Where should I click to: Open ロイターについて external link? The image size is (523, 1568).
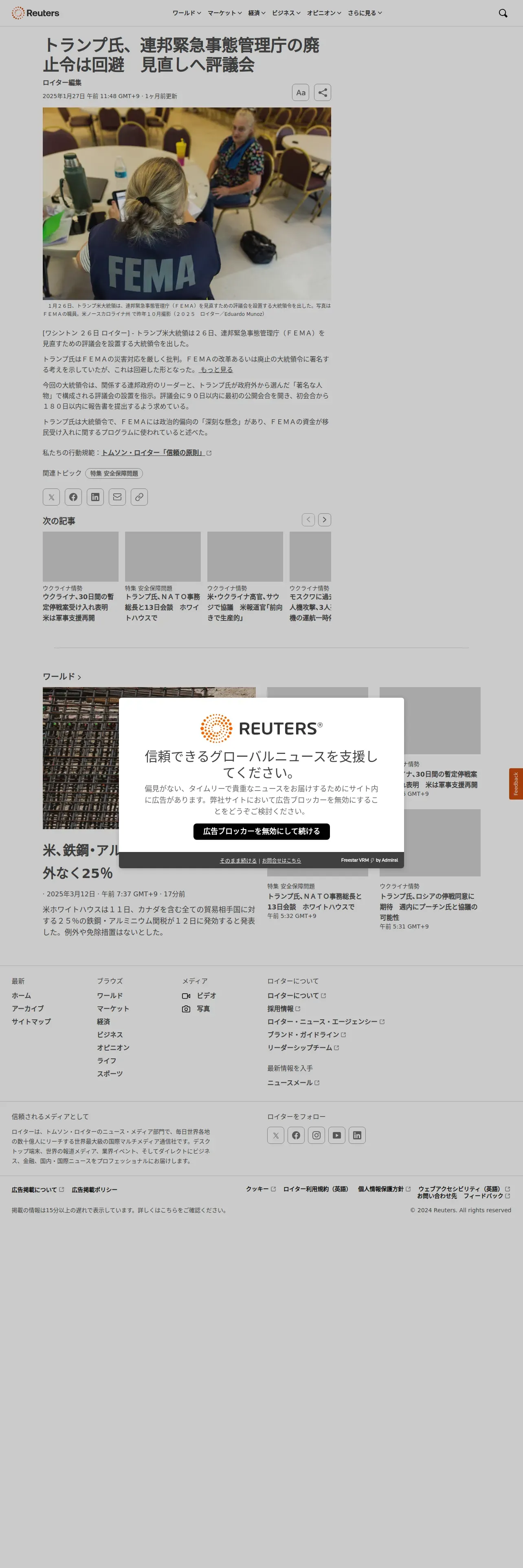pyautogui.click(x=297, y=996)
